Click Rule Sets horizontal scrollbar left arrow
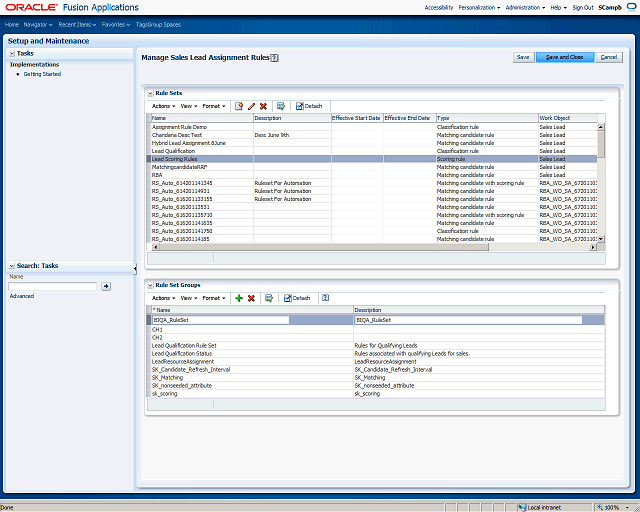Screen dimensions: 640x512 156,247
